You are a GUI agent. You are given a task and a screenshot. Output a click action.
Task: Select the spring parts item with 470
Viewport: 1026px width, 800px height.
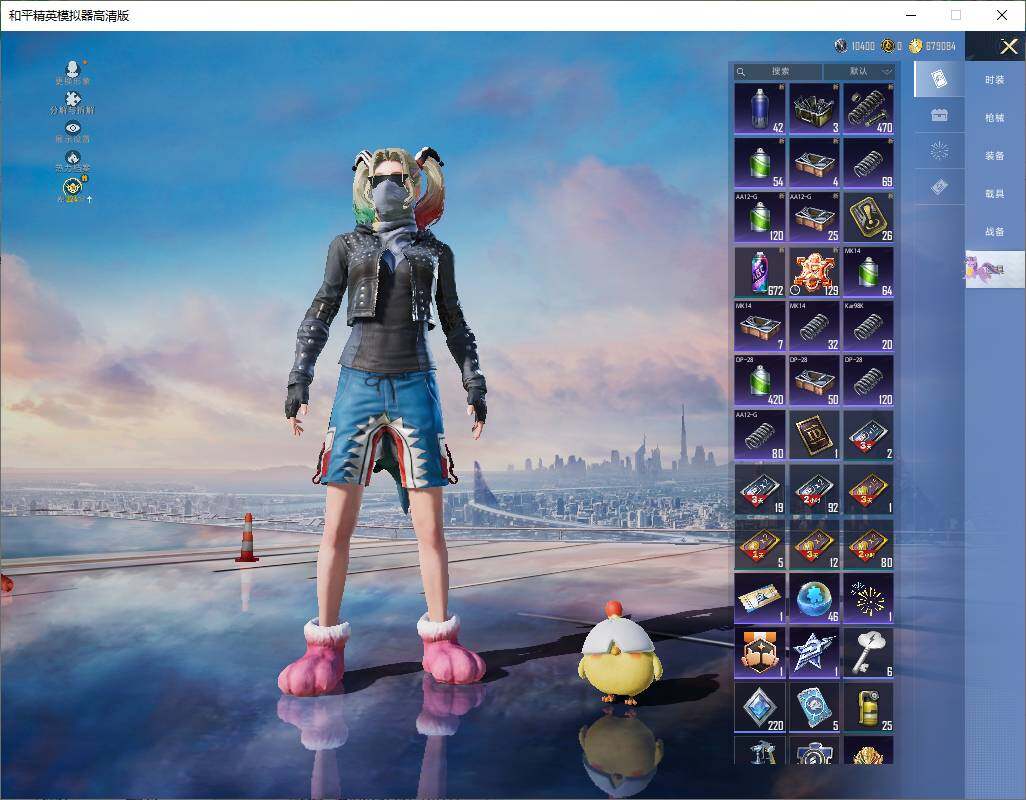point(868,109)
